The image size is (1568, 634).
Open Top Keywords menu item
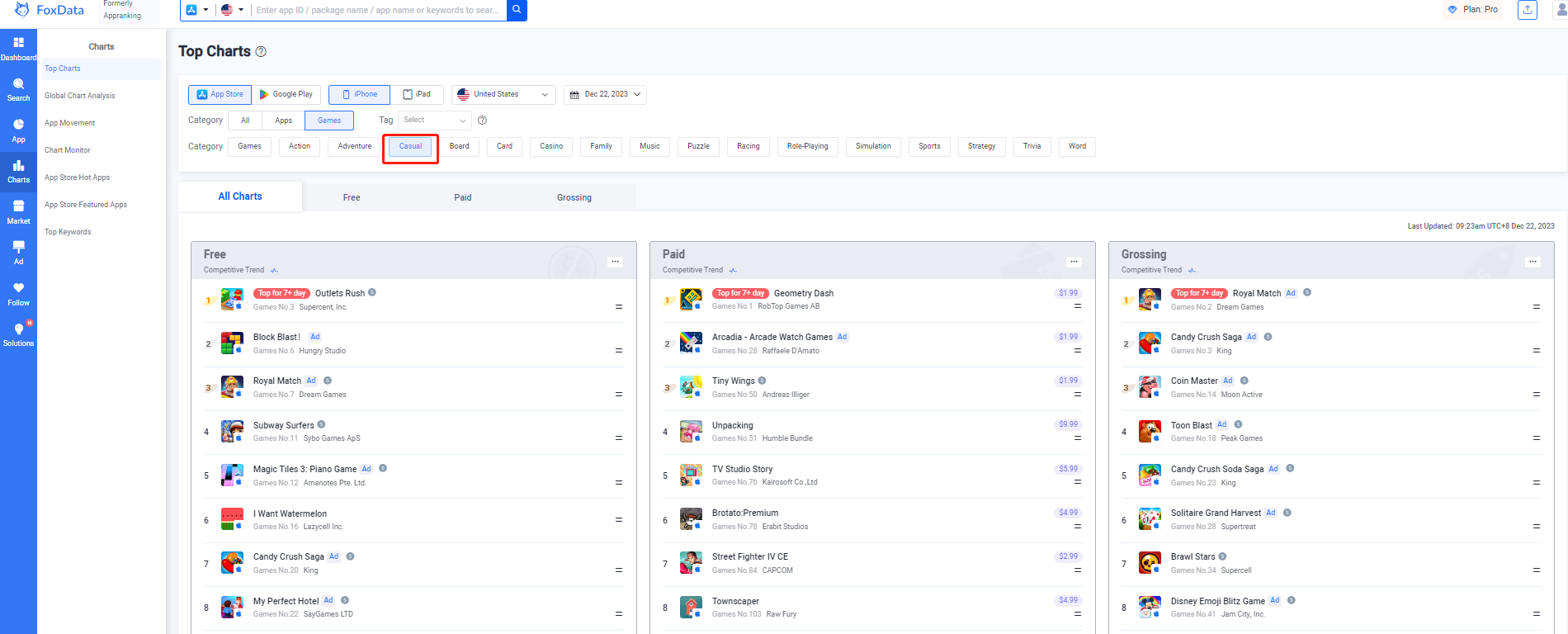[68, 232]
